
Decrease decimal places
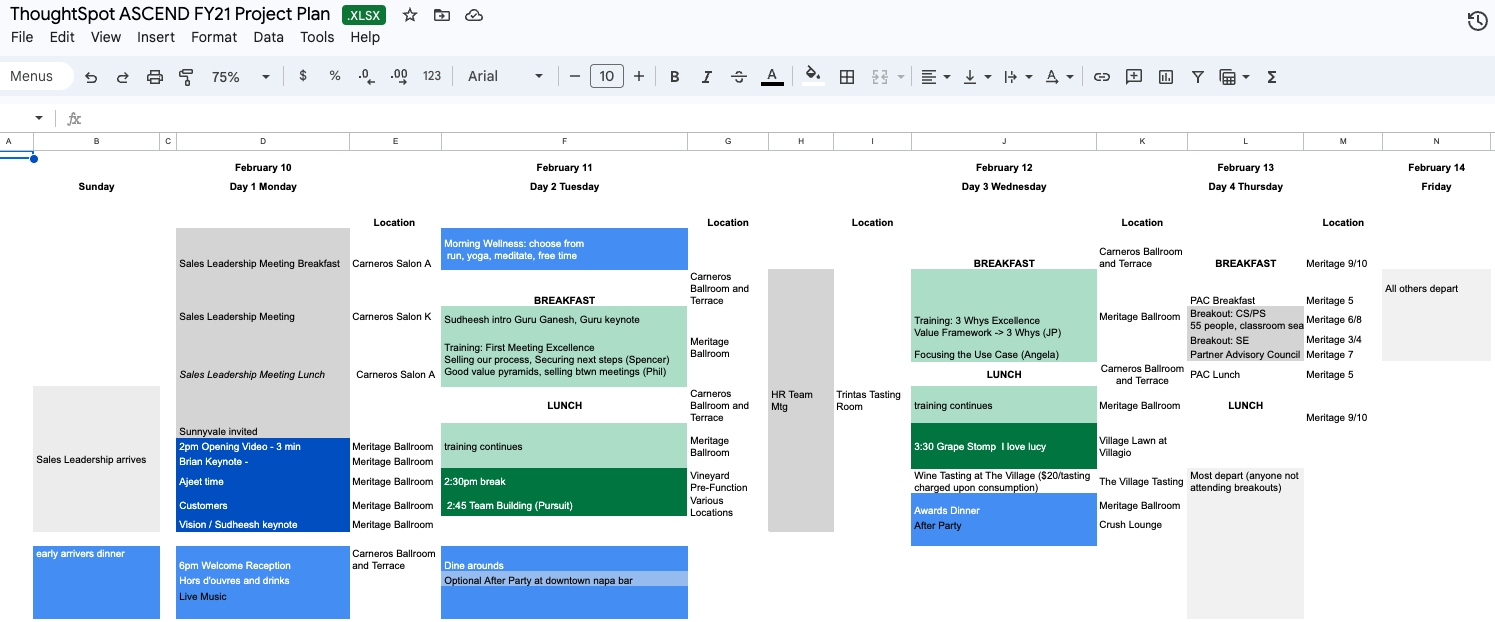click(366, 76)
